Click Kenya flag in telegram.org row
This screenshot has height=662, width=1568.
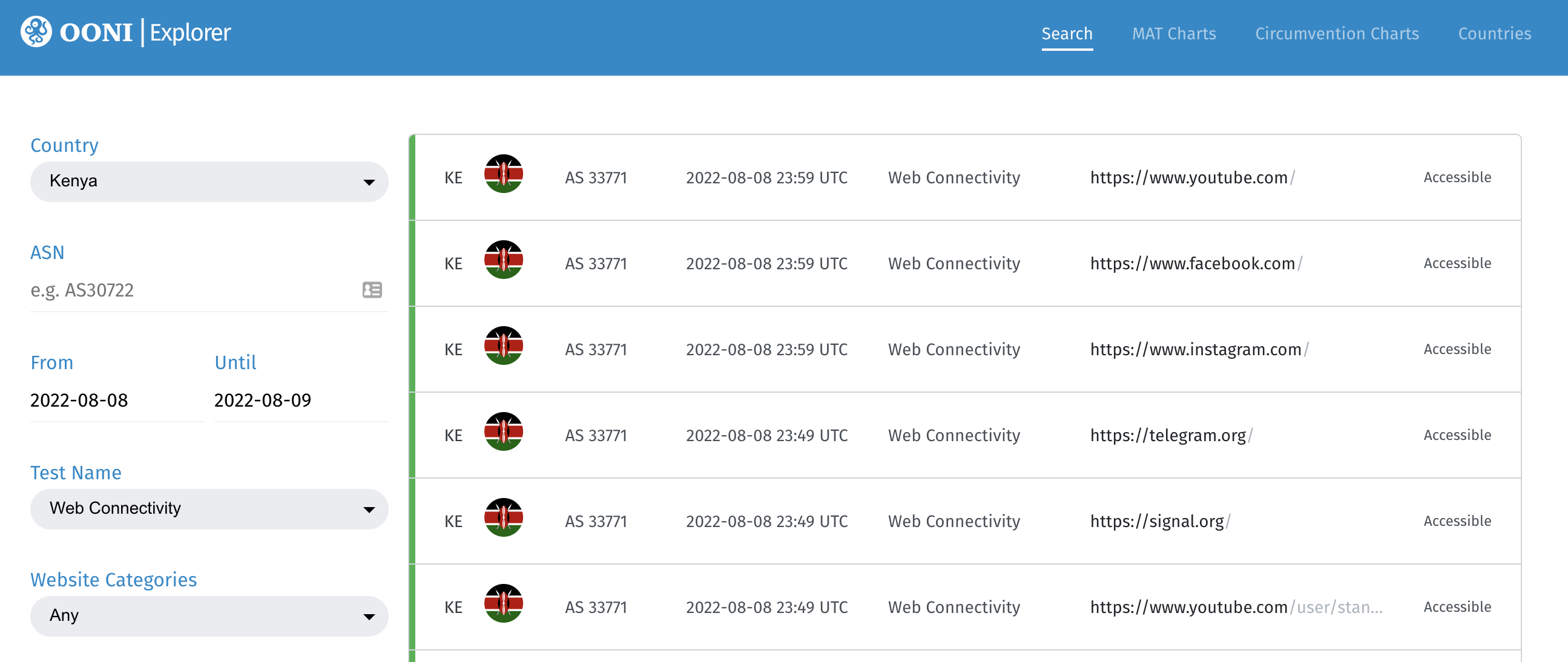502,431
